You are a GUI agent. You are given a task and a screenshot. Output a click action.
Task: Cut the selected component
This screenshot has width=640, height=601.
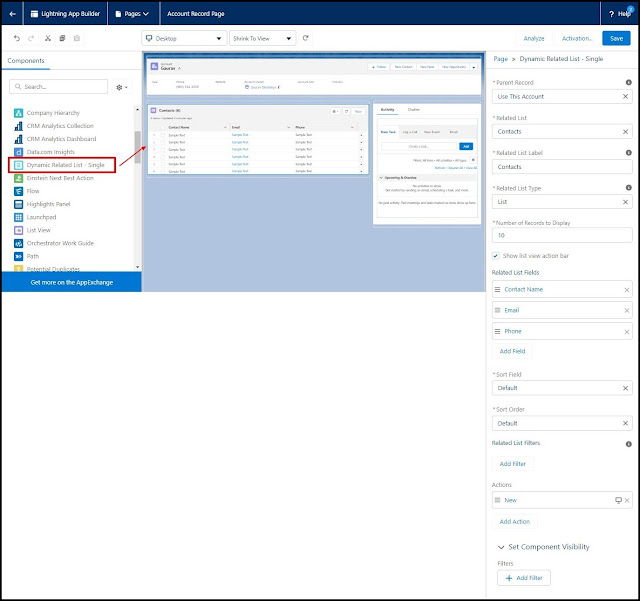48,38
